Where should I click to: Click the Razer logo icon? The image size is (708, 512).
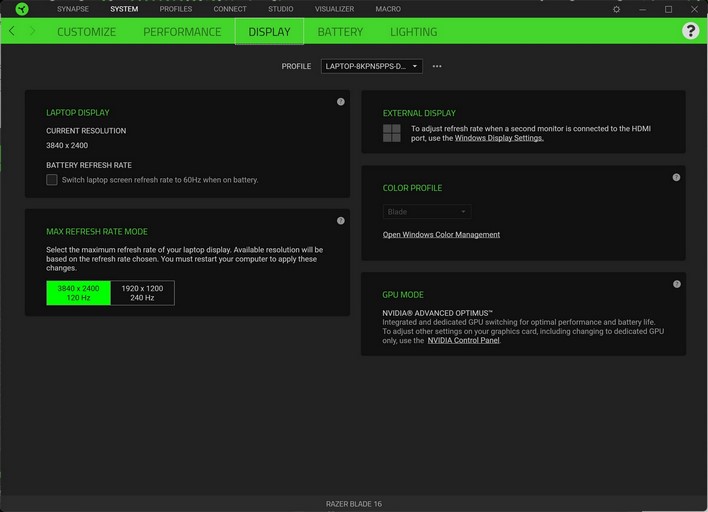click(x=22, y=9)
